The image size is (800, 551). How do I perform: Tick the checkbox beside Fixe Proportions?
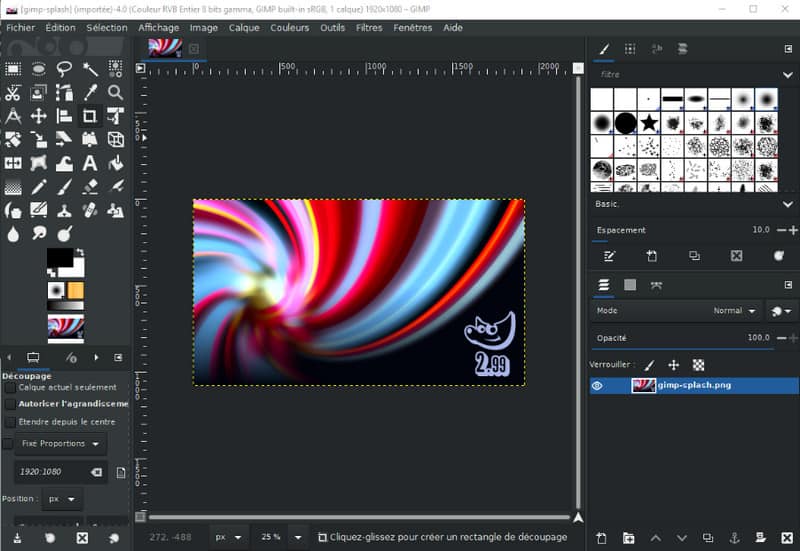pos(8,444)
